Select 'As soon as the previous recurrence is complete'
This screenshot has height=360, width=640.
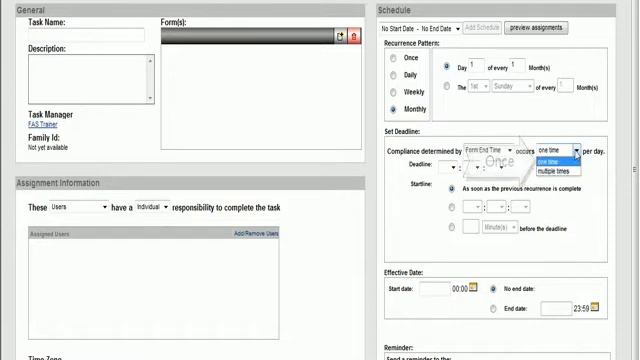[451, 189]
